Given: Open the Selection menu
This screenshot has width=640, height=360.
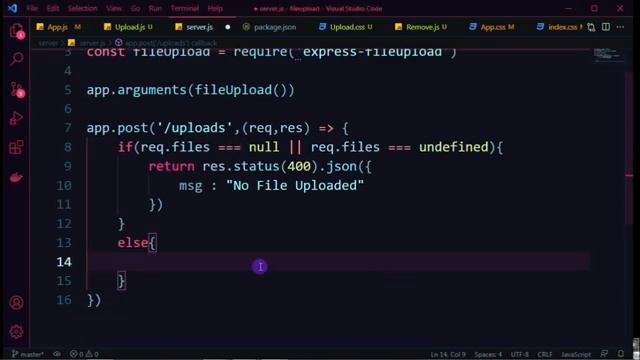Looking at the screenshot, I should [x=82, y=9].
